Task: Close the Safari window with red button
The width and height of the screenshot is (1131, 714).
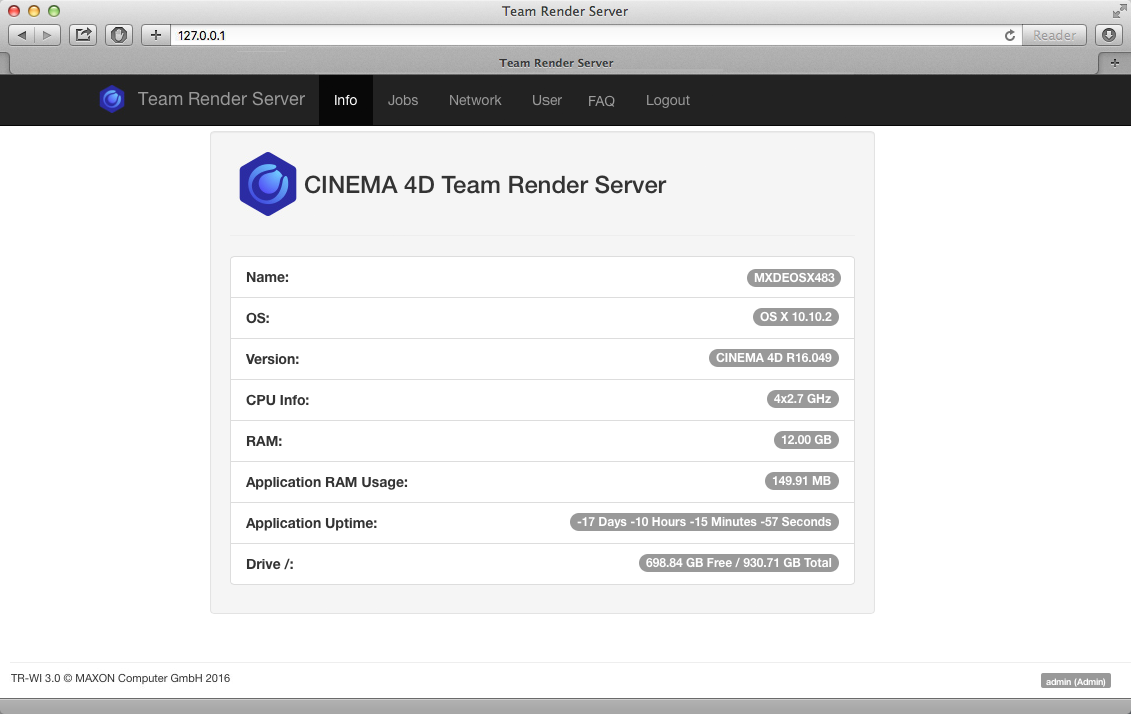Action: (14, 11)
